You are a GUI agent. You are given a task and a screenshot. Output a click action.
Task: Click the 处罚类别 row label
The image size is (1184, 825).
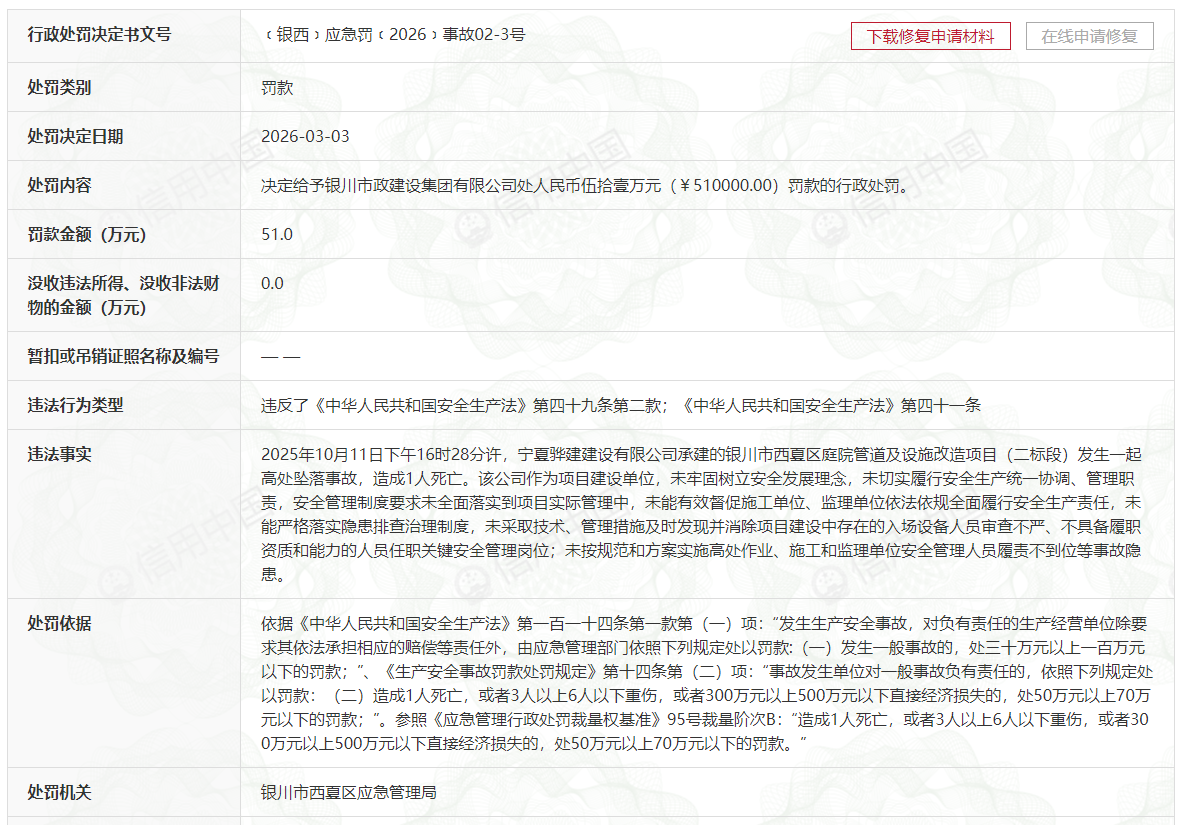click(x=59, y=88)
